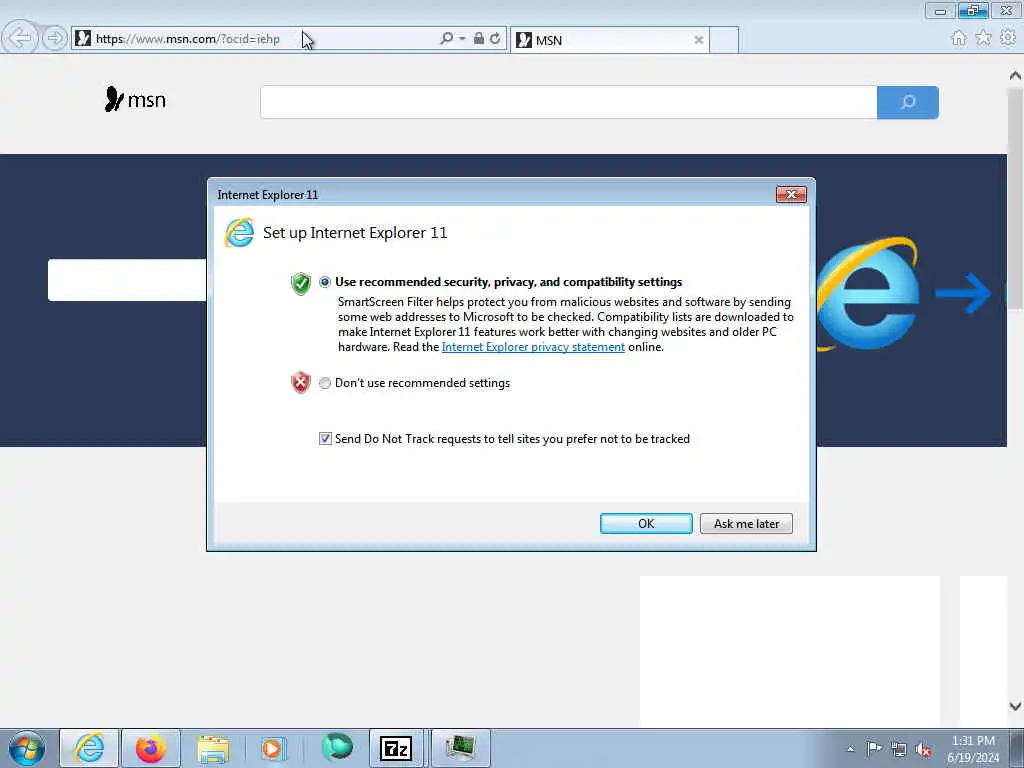
Task: Click the IE logo in dialog header
Action: point(240,232)
